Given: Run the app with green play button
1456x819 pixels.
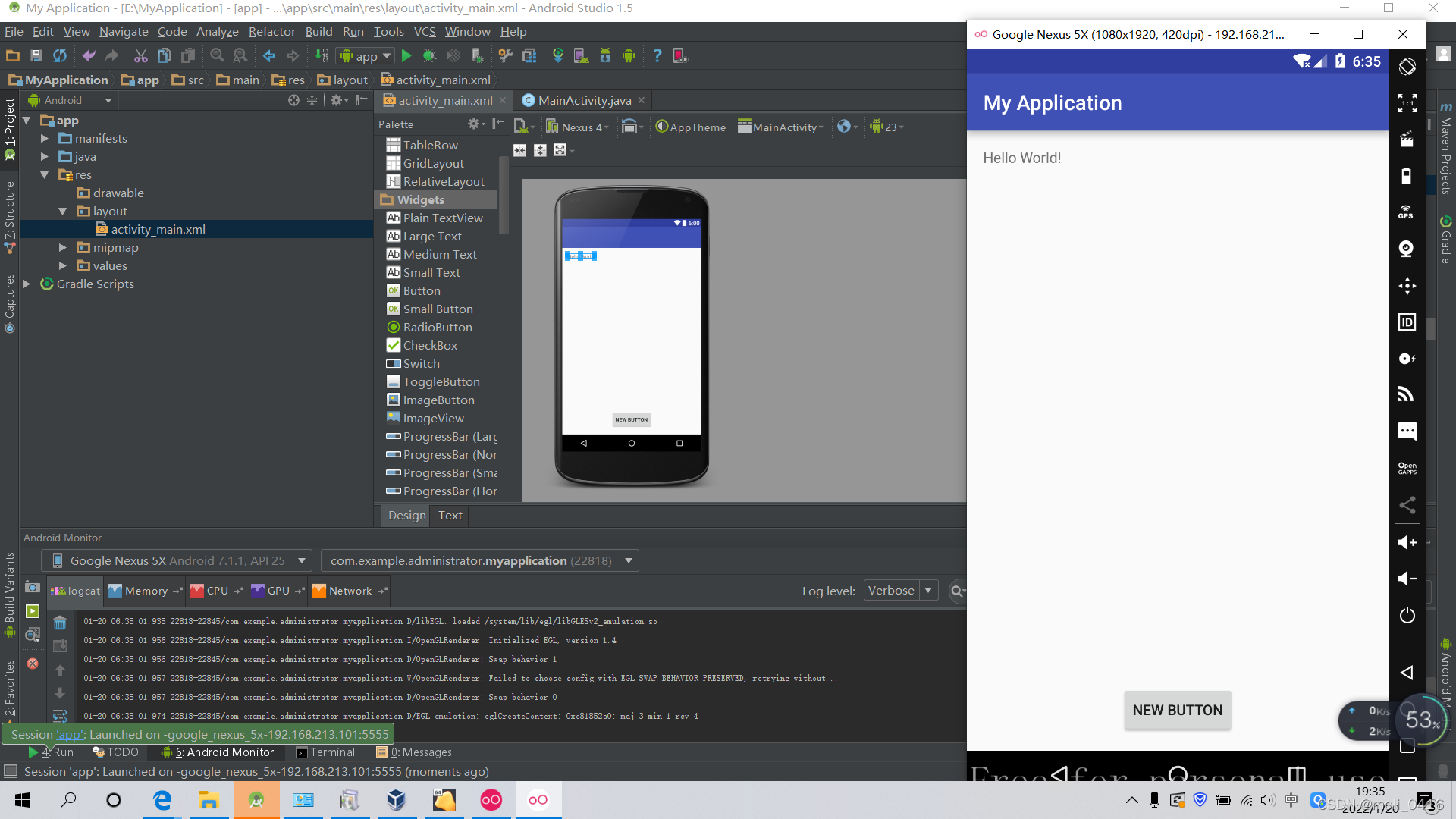Looking at the screenshot, I should (x=406, y=55).
